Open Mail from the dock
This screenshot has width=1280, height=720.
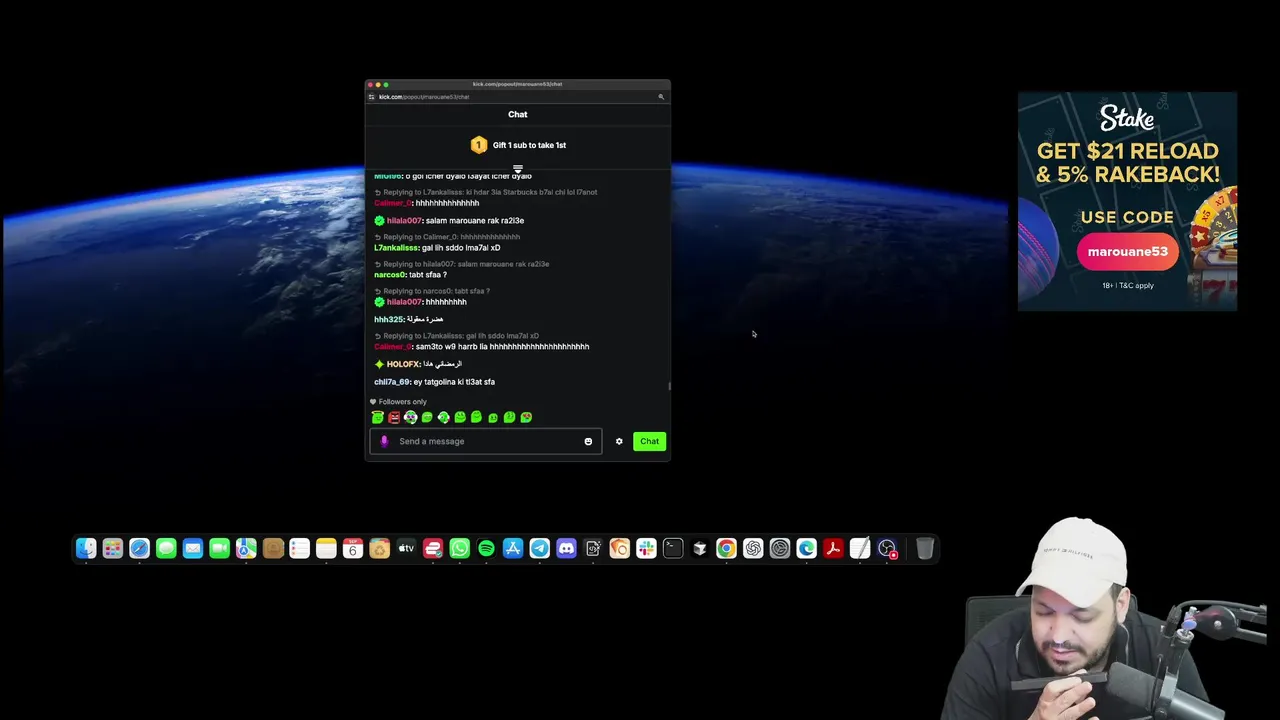[x=193, y=548]
